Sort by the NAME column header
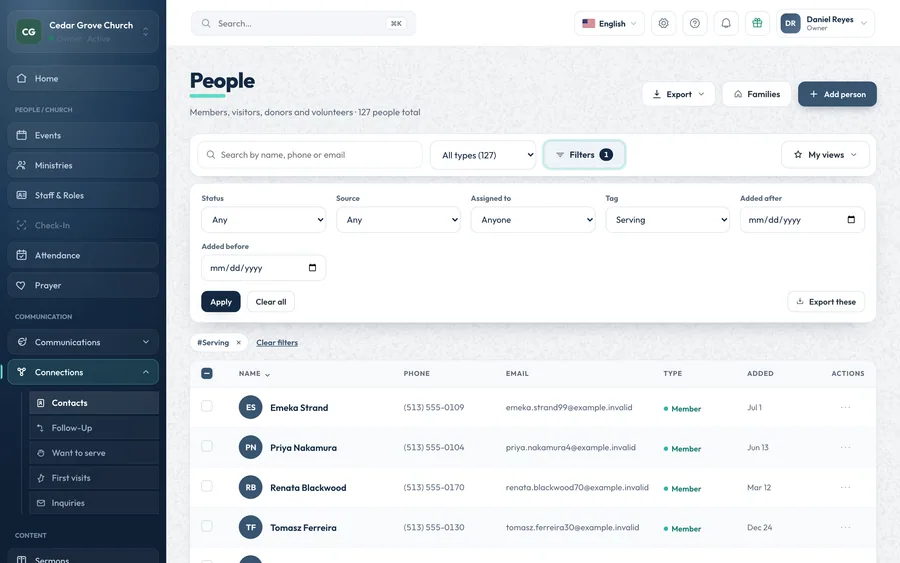 (254, 374)
